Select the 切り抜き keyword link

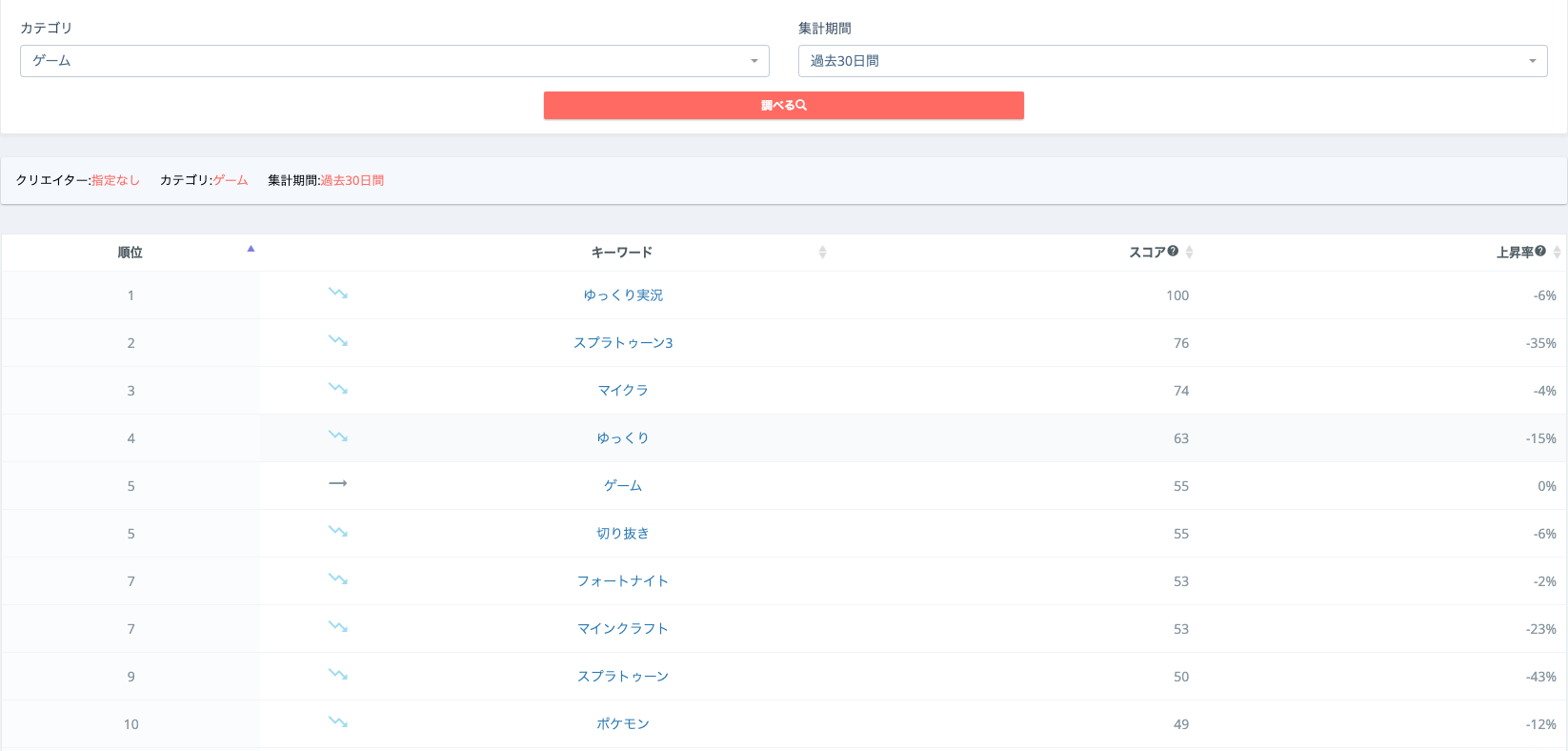pyautogui.click(x=623, y=534)
